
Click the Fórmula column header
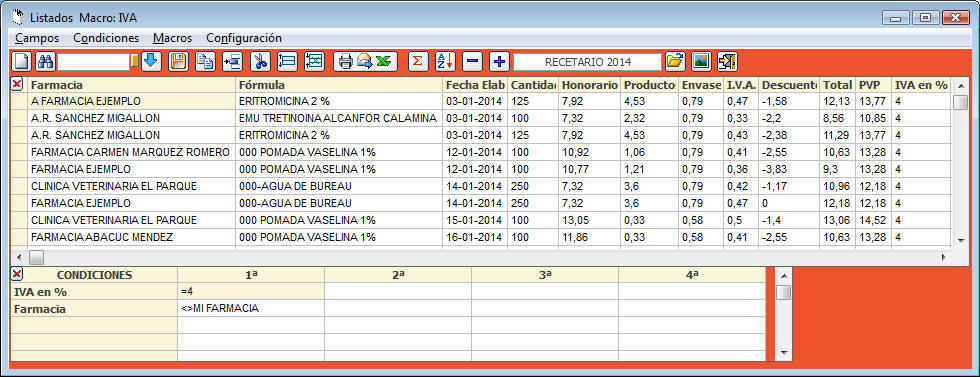point(339,84)
